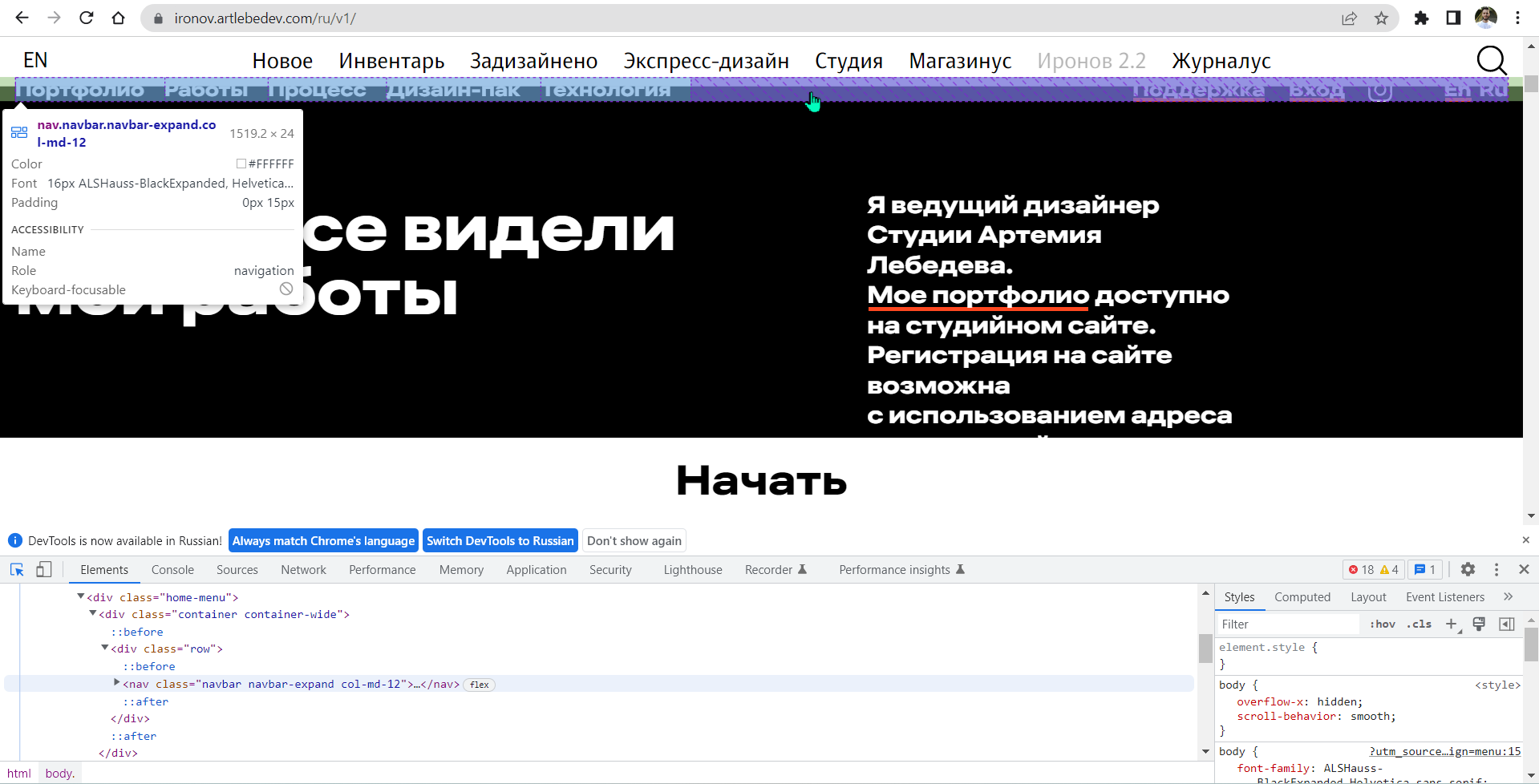This screenshot has width=1539, height=784.
Task: Reload the page with refresh icon
Action: 86,18
